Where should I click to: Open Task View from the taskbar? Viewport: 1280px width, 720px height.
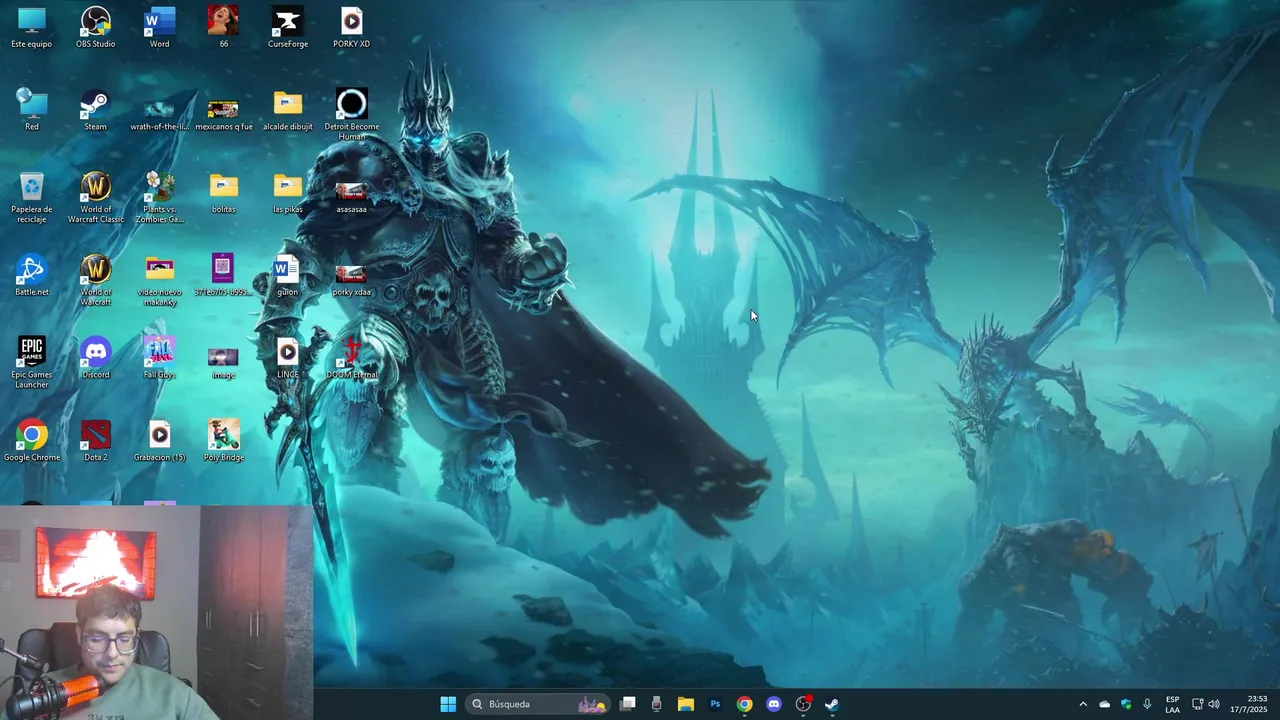pyautogui.click(x=628, y=704)
